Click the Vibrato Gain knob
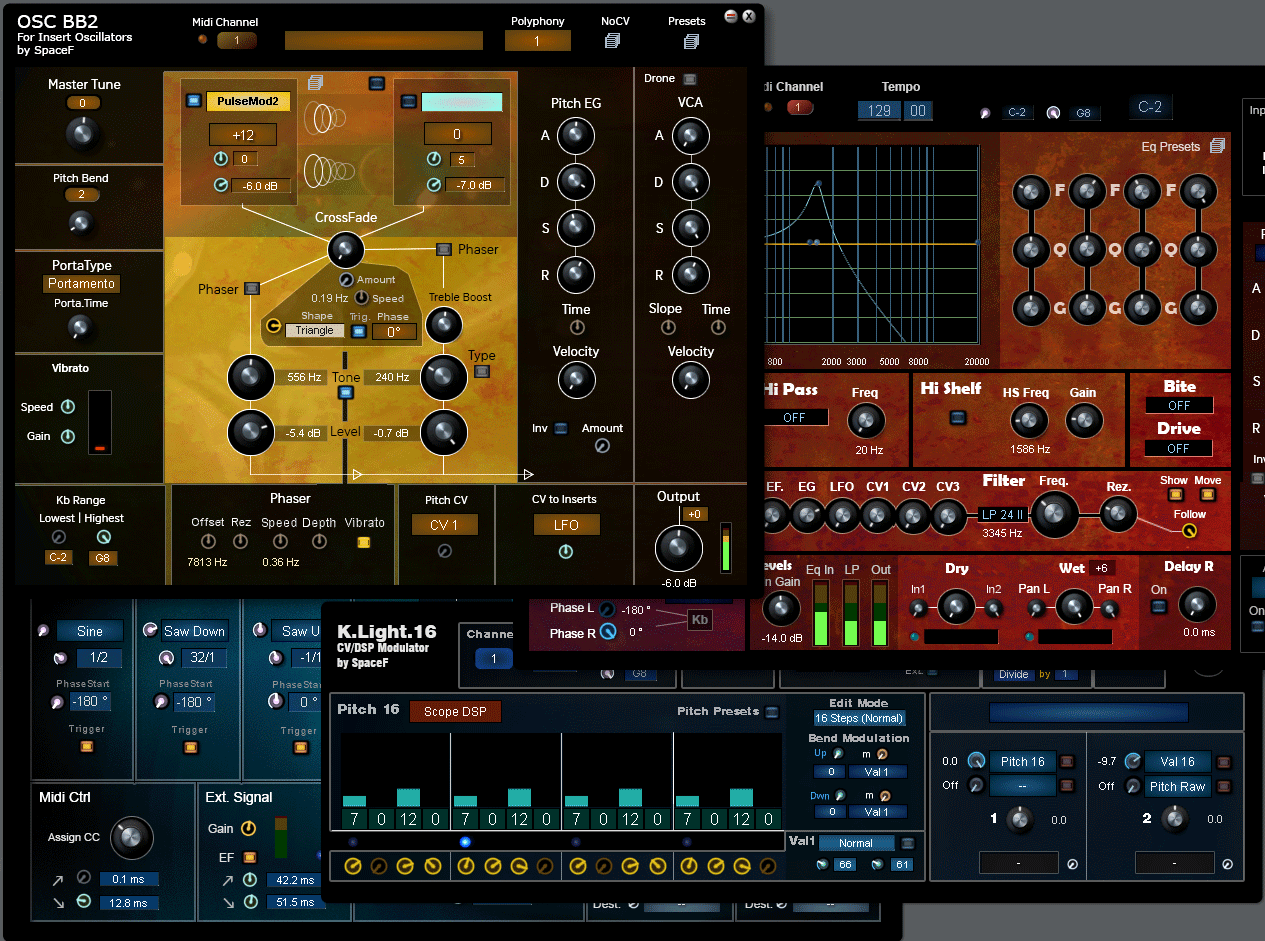The image size is (1265, 941). pos(68,436)
